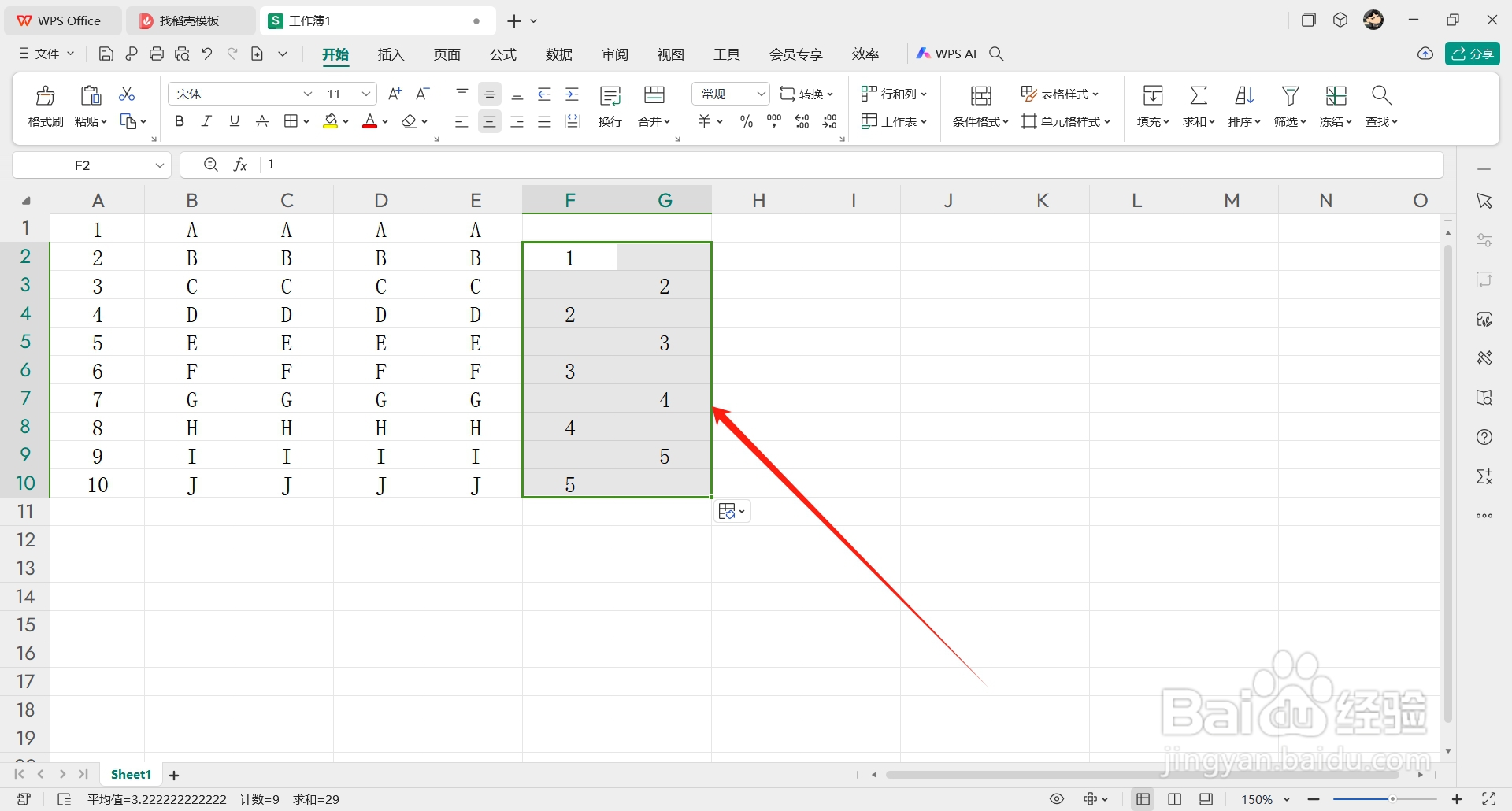Open the Rows and Columns (行和列) dropdown
Viewport: 1512px width, 811px height.
pyautogui.click(x=895, y=94)
